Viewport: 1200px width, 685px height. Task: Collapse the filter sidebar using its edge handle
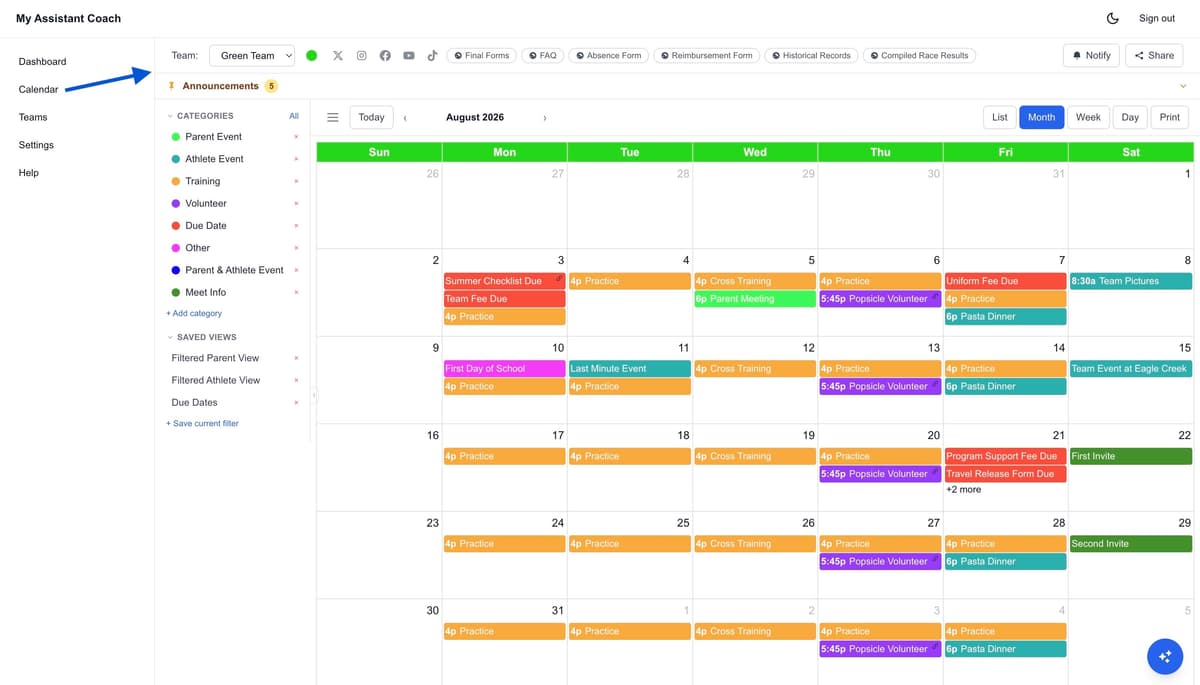pyautogui.click(x=313, y=396)
